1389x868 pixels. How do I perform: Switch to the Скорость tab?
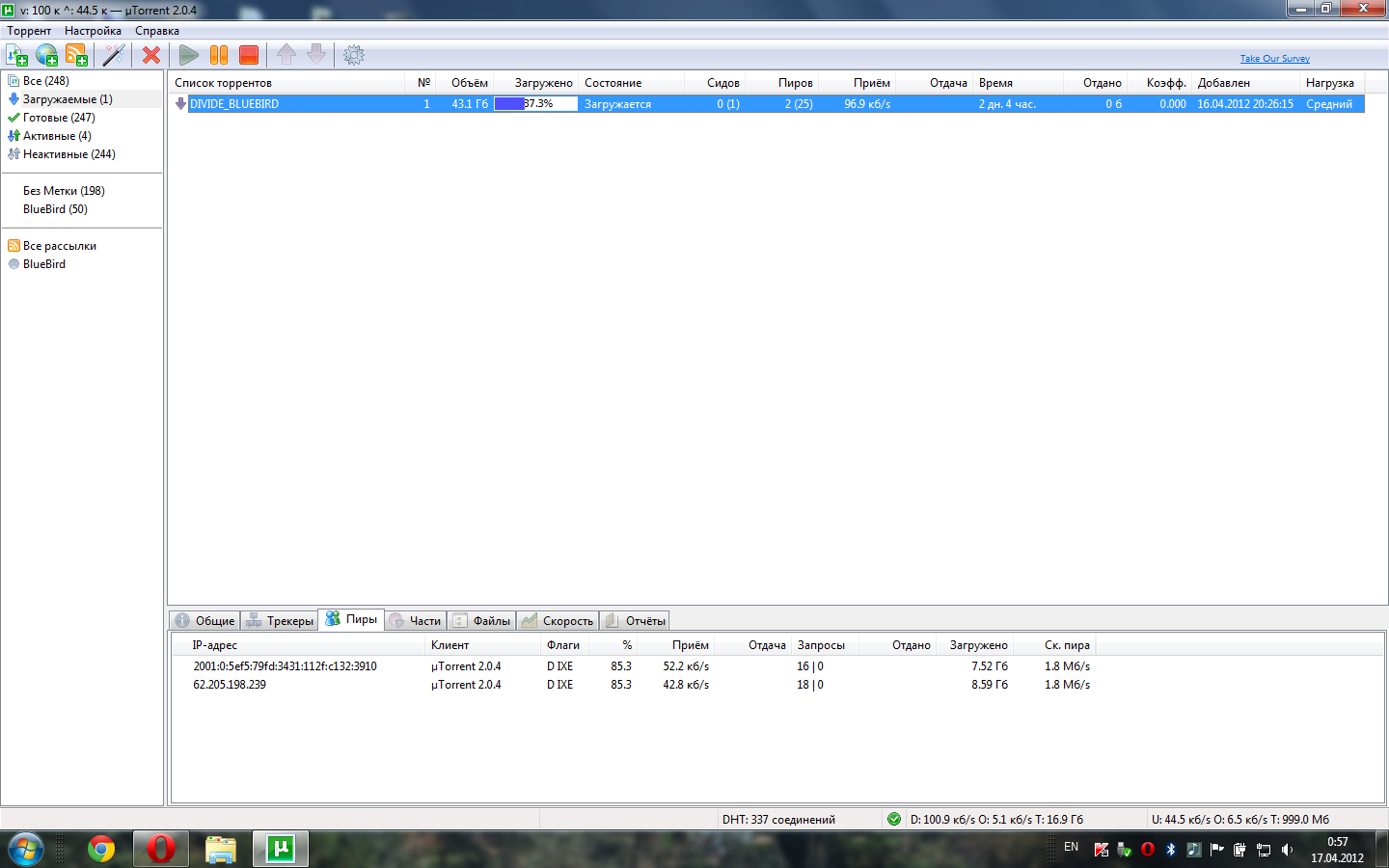(558, 620)
